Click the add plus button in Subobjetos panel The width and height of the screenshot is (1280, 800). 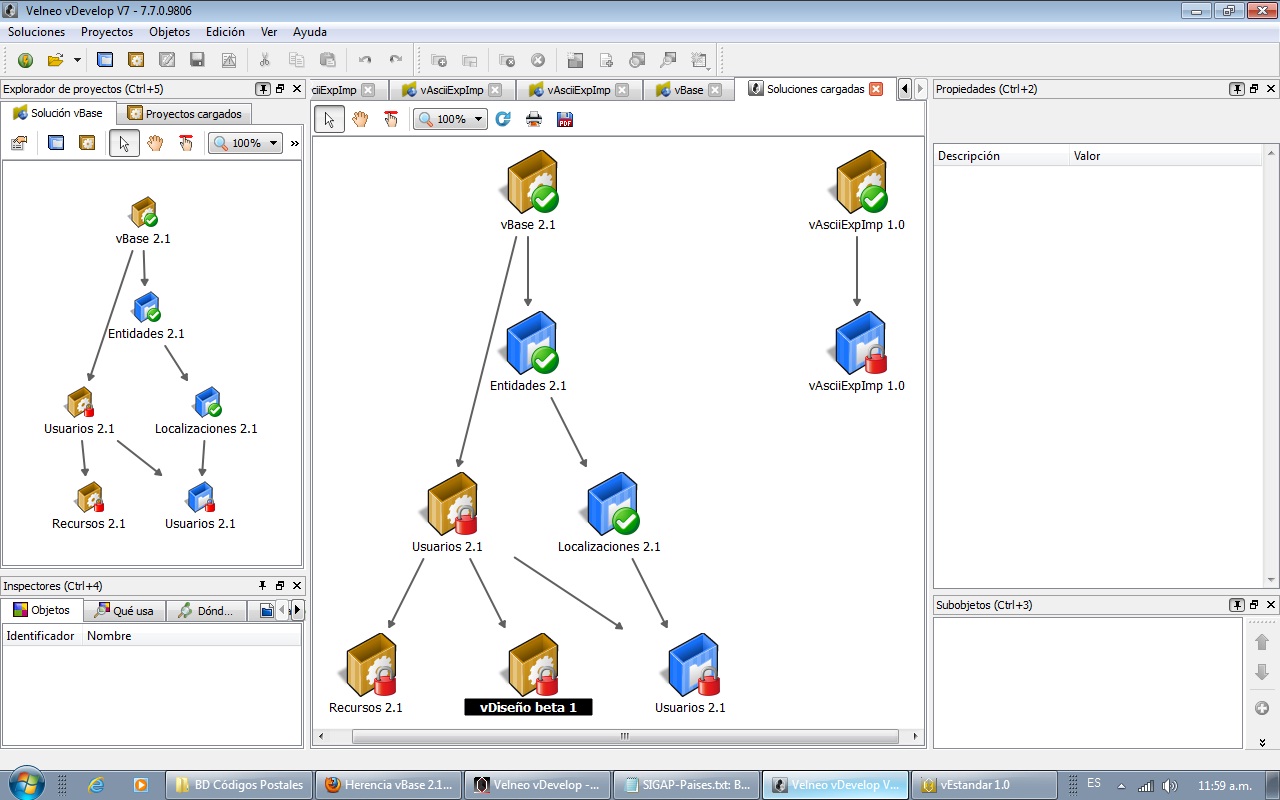click(x=1262, y=708)
